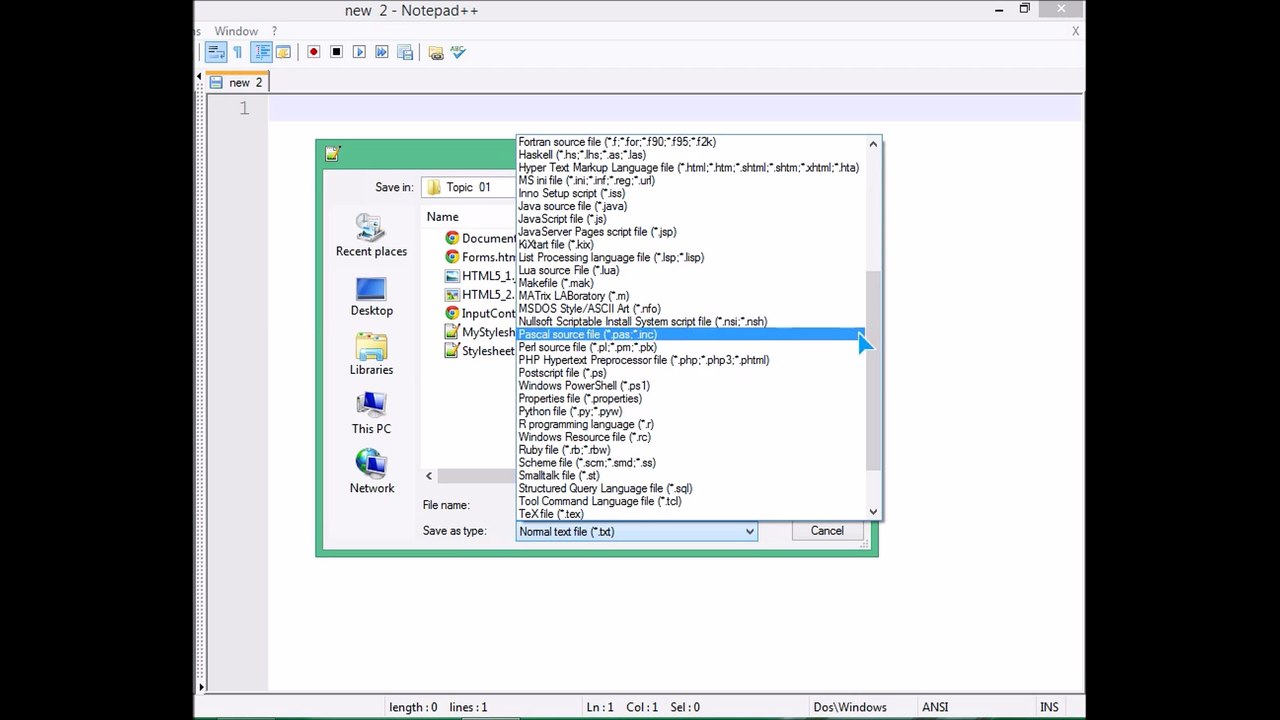Click the tab bar scroll-left arrow
1280x720 pixels.
click(199, 78)
